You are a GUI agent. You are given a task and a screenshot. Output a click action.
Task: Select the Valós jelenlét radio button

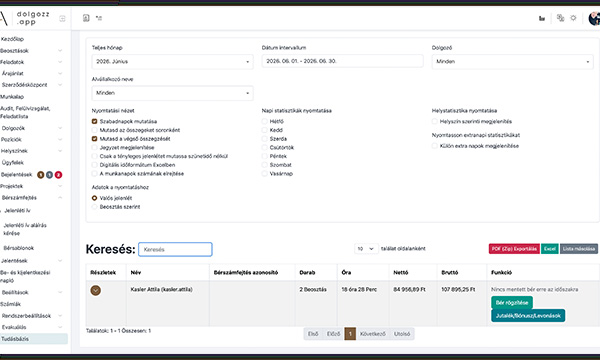(95, 198)
